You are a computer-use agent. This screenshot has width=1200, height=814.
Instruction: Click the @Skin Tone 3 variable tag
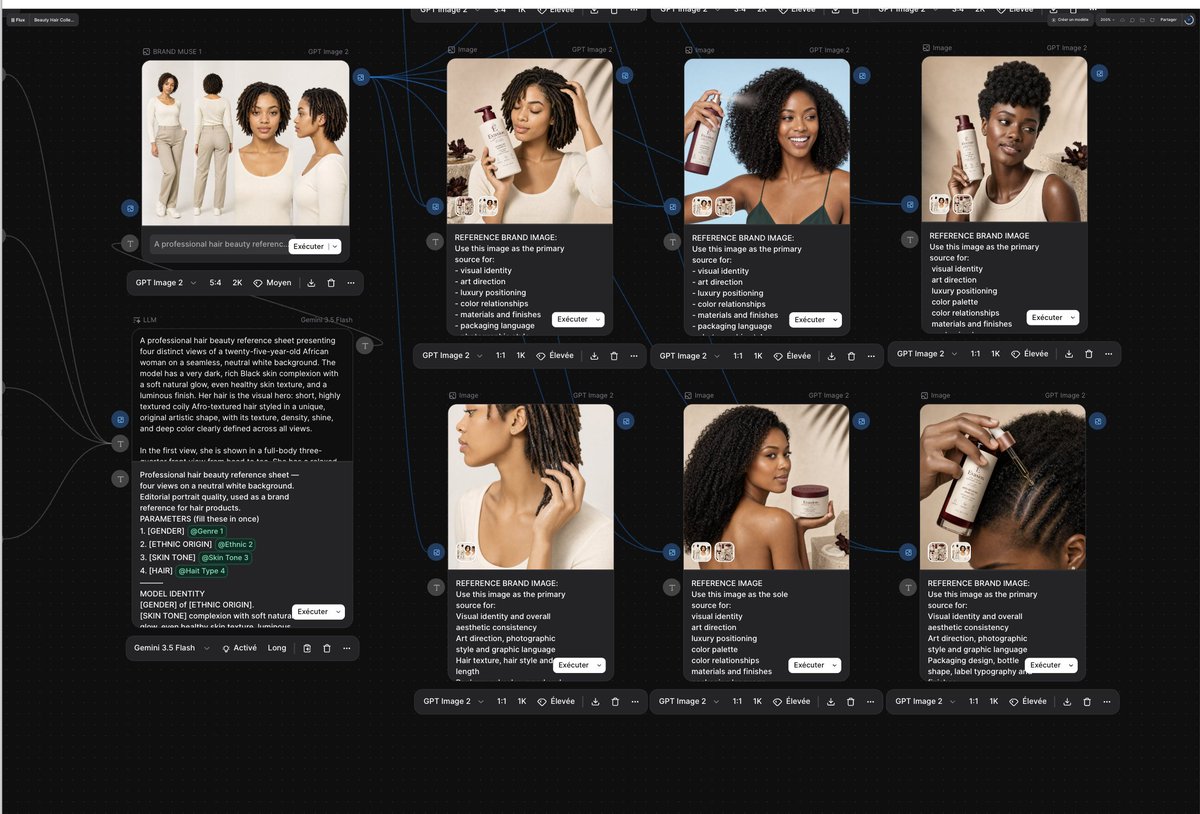coord(225,558)
